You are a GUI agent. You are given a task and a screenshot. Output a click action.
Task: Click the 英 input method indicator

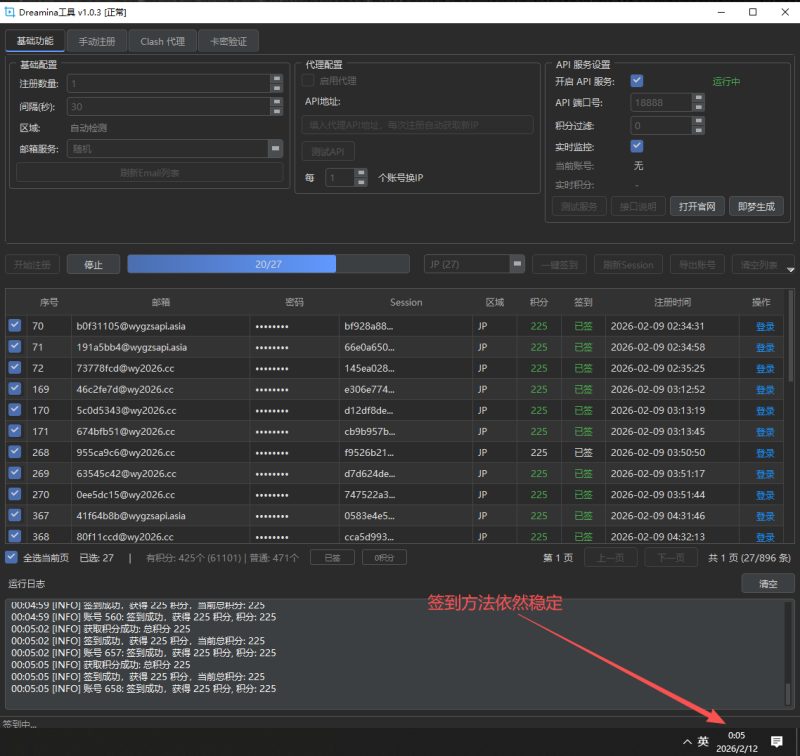[x=703, y=741]
